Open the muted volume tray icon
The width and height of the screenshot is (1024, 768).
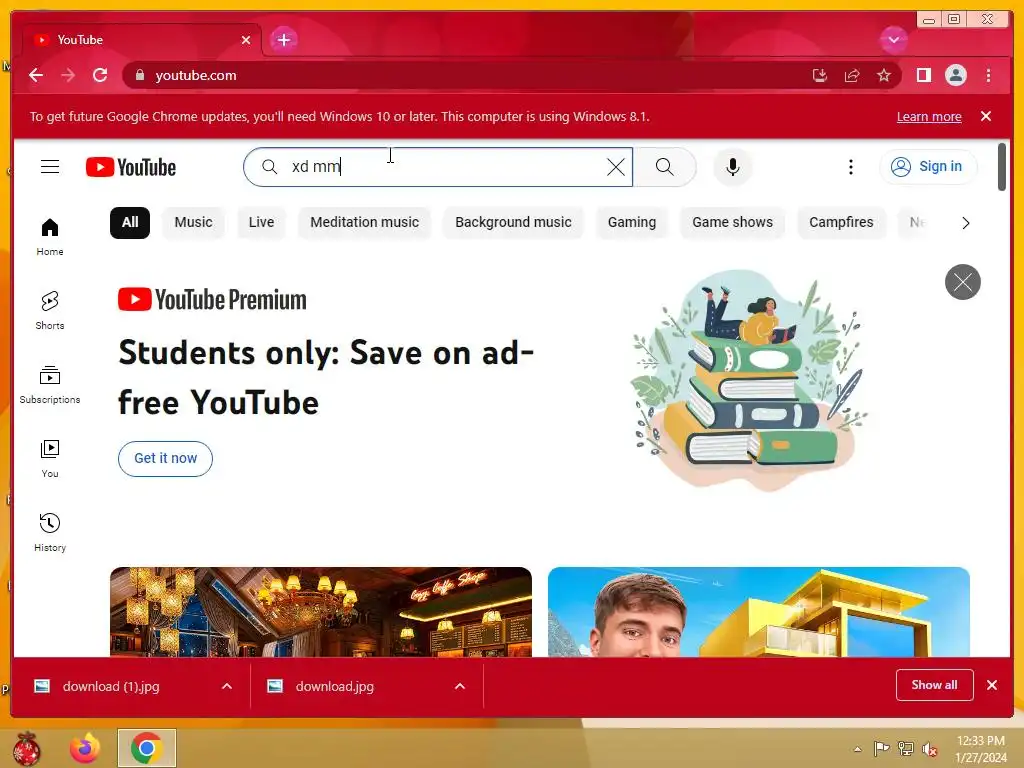(x=930, y=749)
